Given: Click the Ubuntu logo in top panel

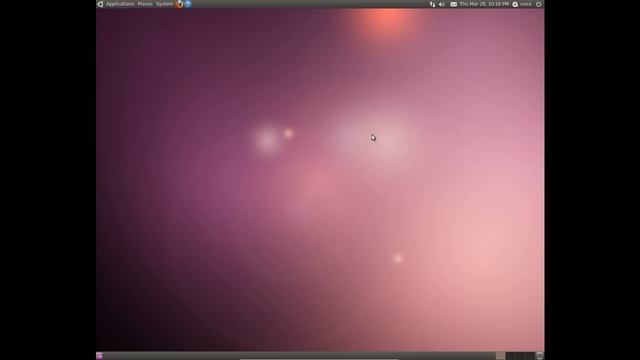Looking at the screenshot, I should click(100, 4).
